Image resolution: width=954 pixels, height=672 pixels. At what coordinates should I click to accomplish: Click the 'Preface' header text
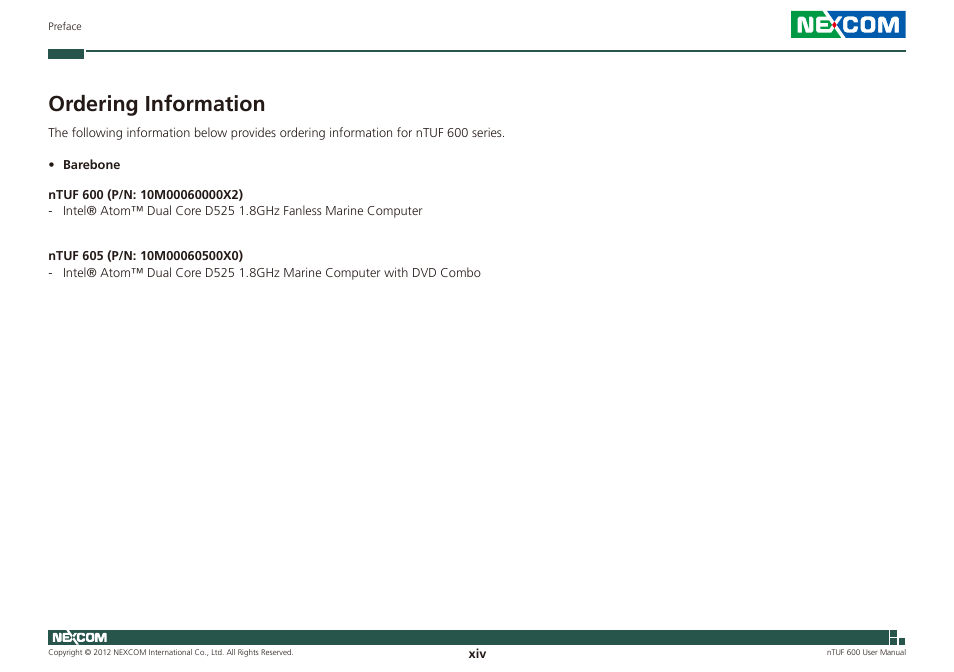[x=64, y=26]
